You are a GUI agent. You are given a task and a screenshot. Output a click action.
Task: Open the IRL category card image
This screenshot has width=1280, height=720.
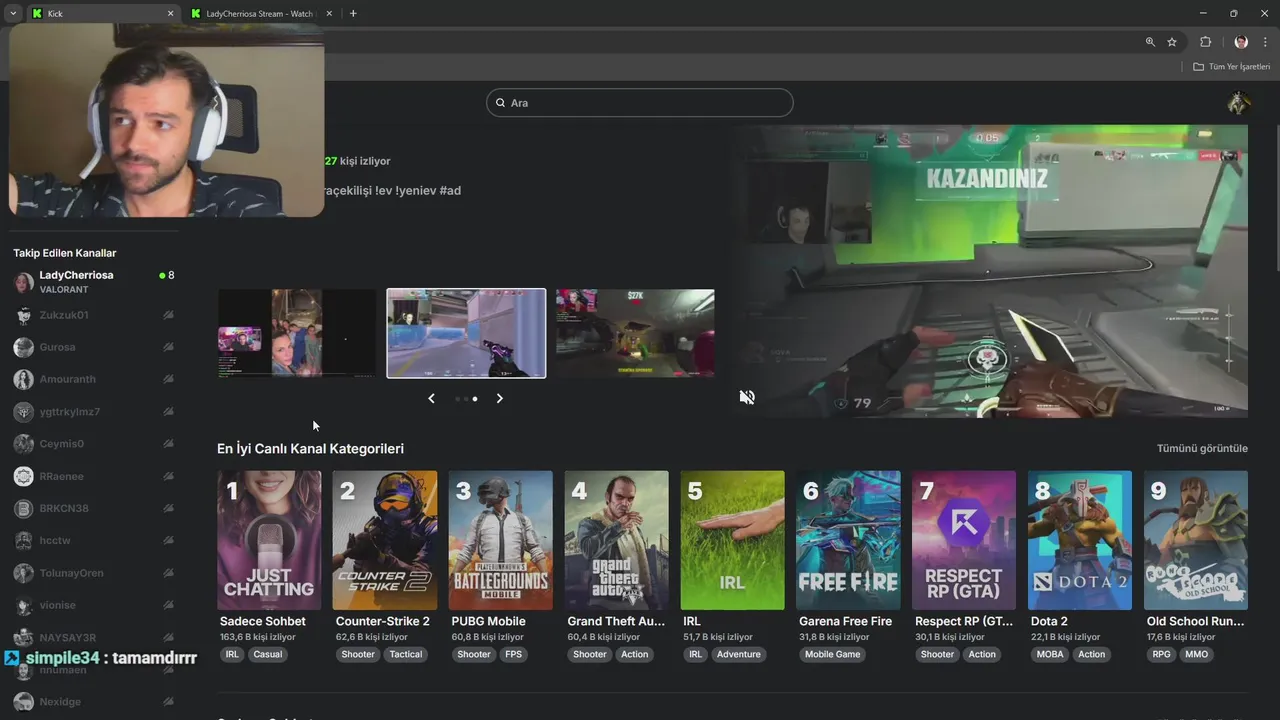coord(733,540)
